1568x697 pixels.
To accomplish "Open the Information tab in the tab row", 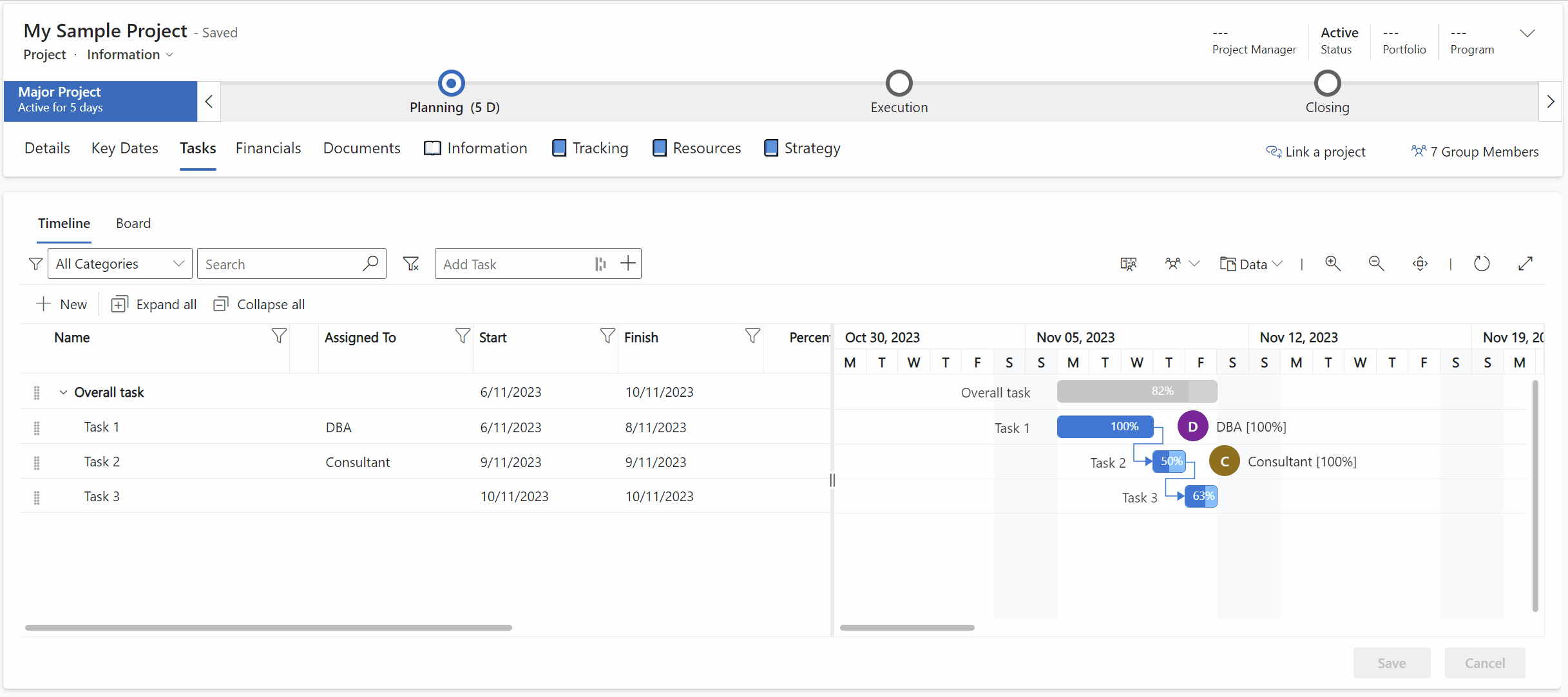I will [475, 148].
